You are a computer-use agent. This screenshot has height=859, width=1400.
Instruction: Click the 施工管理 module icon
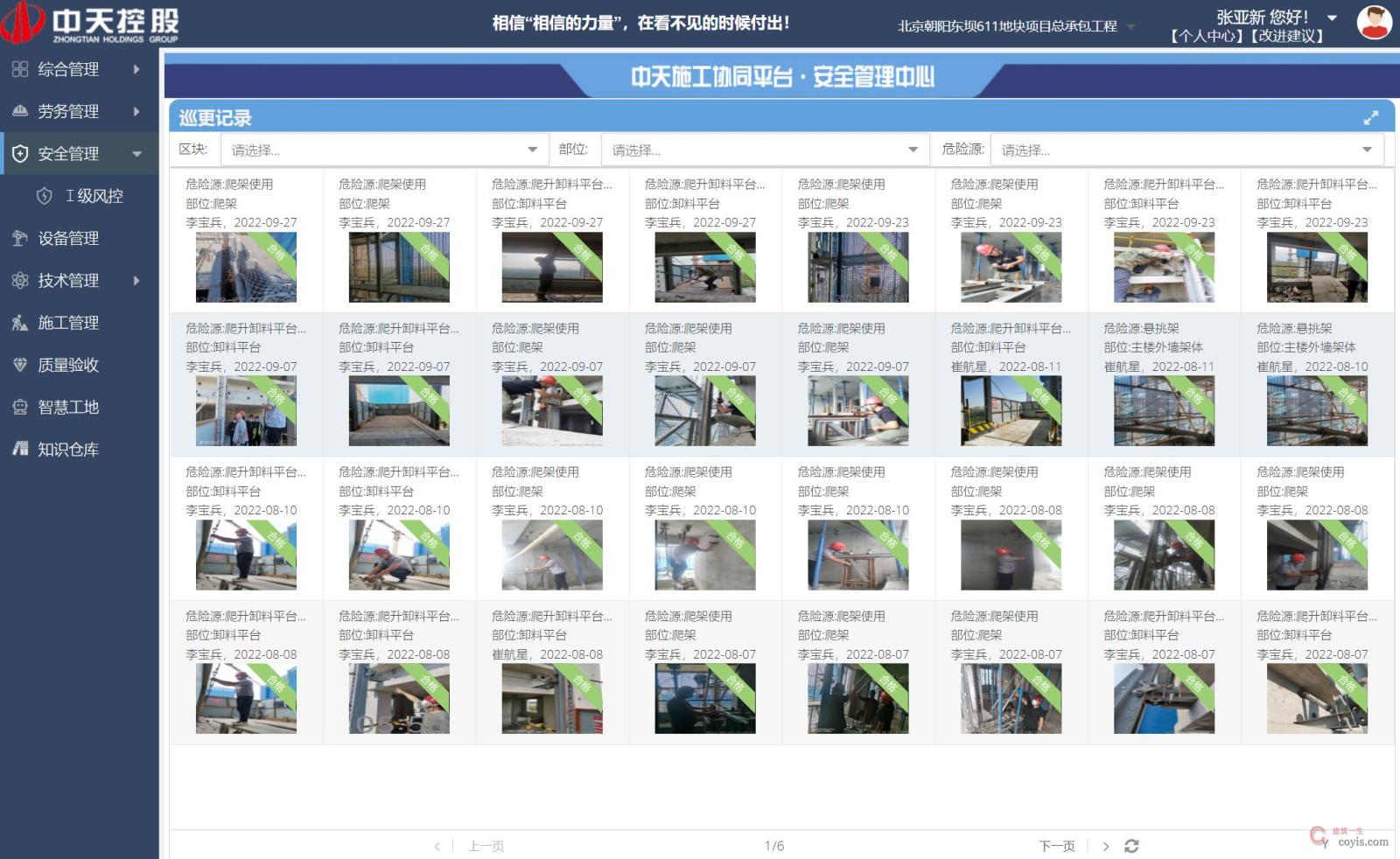coord(19,323)
